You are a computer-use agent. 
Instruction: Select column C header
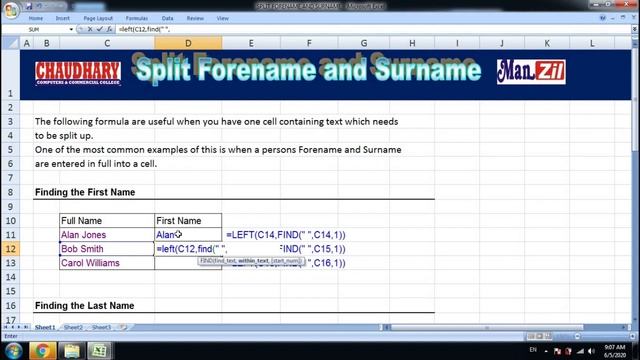tap(107, 43)
